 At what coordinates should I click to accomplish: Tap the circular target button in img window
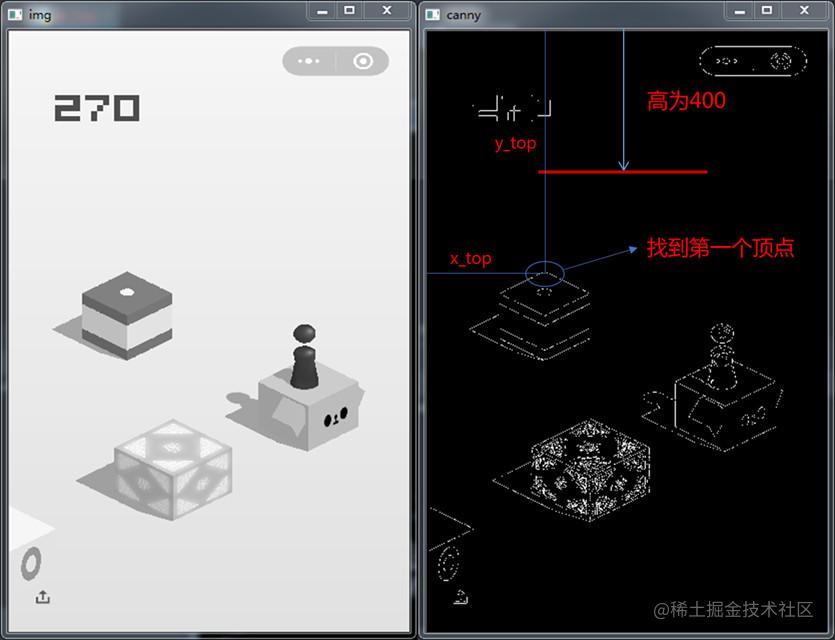[363, 61]
